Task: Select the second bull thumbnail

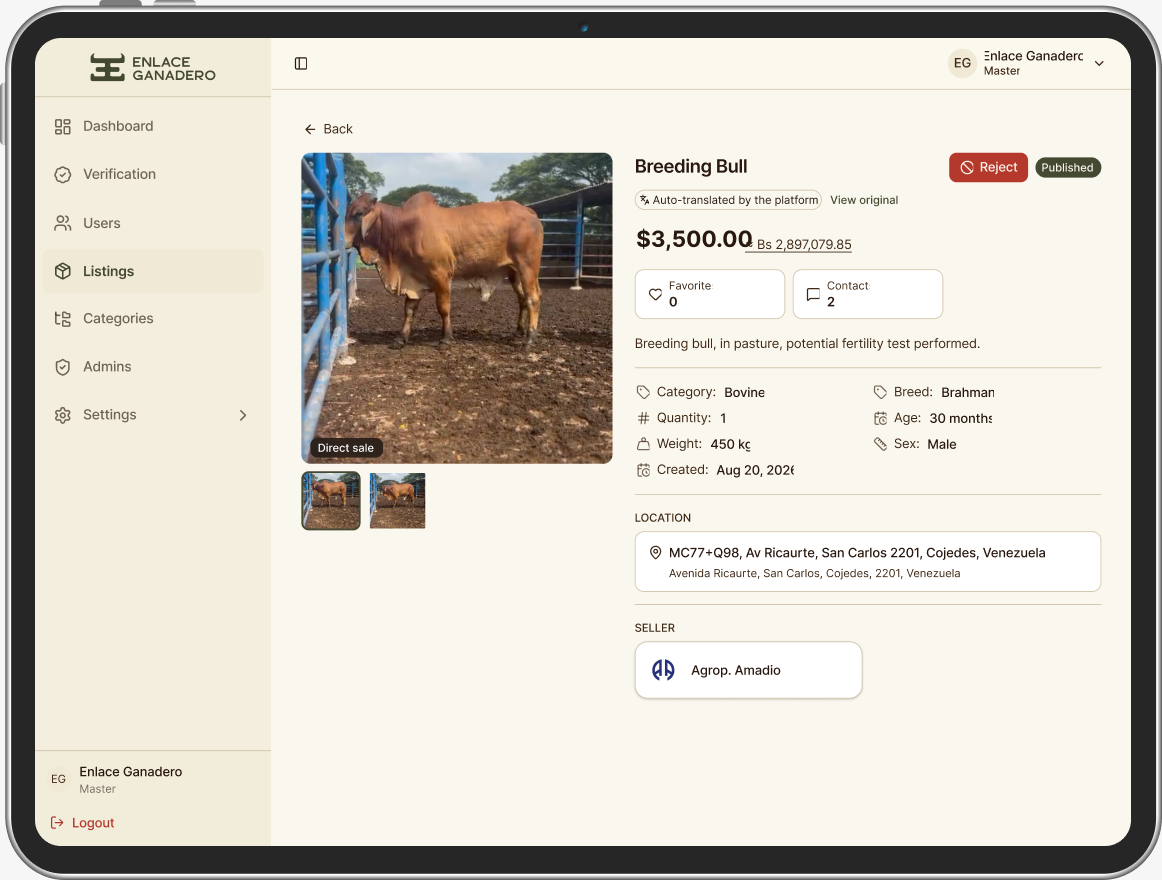Action: 397,500
